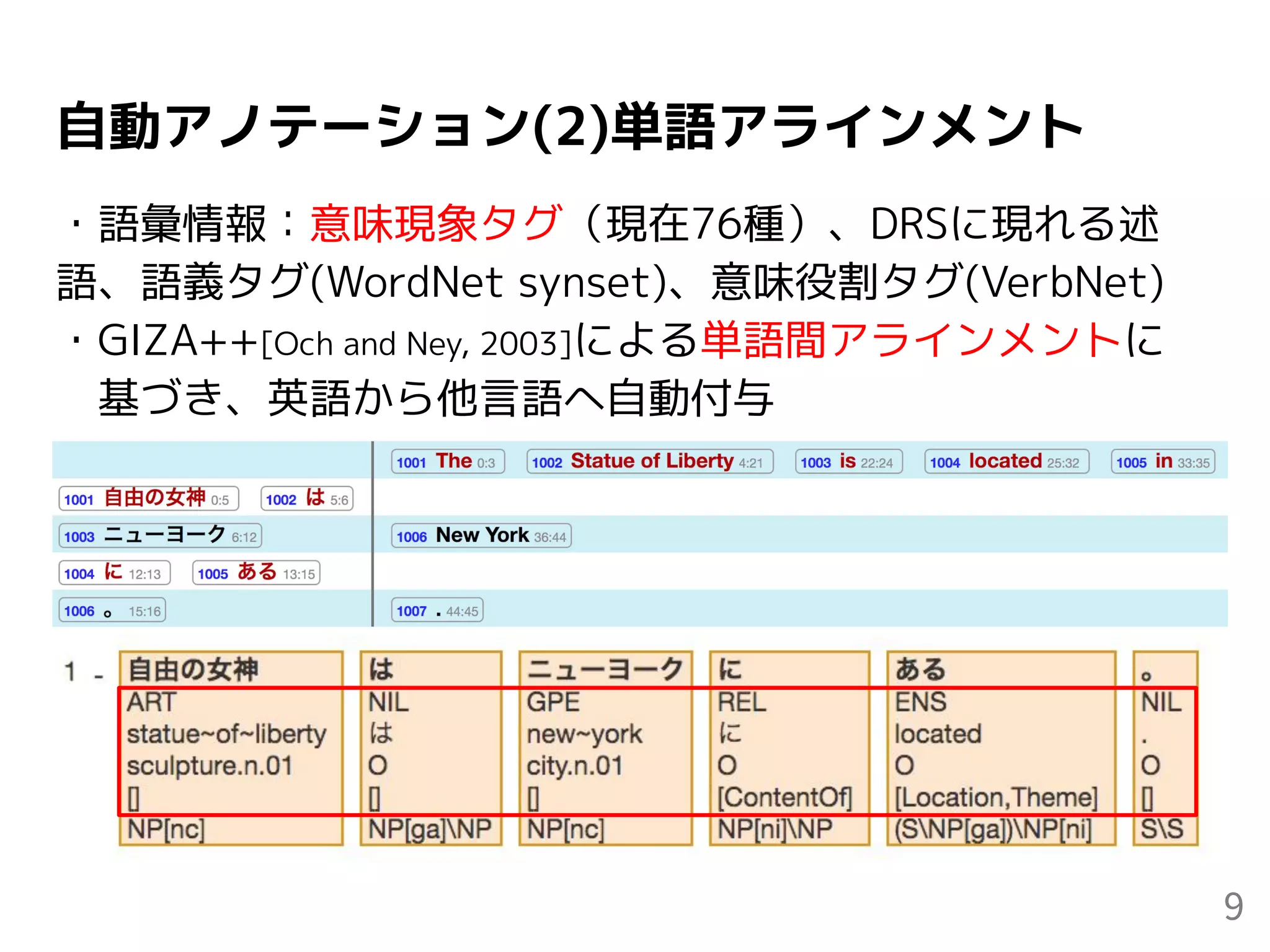Click the '(S\NP[ga])\NP[ni]' category label

pyautogui.click(x=993, y=829)
